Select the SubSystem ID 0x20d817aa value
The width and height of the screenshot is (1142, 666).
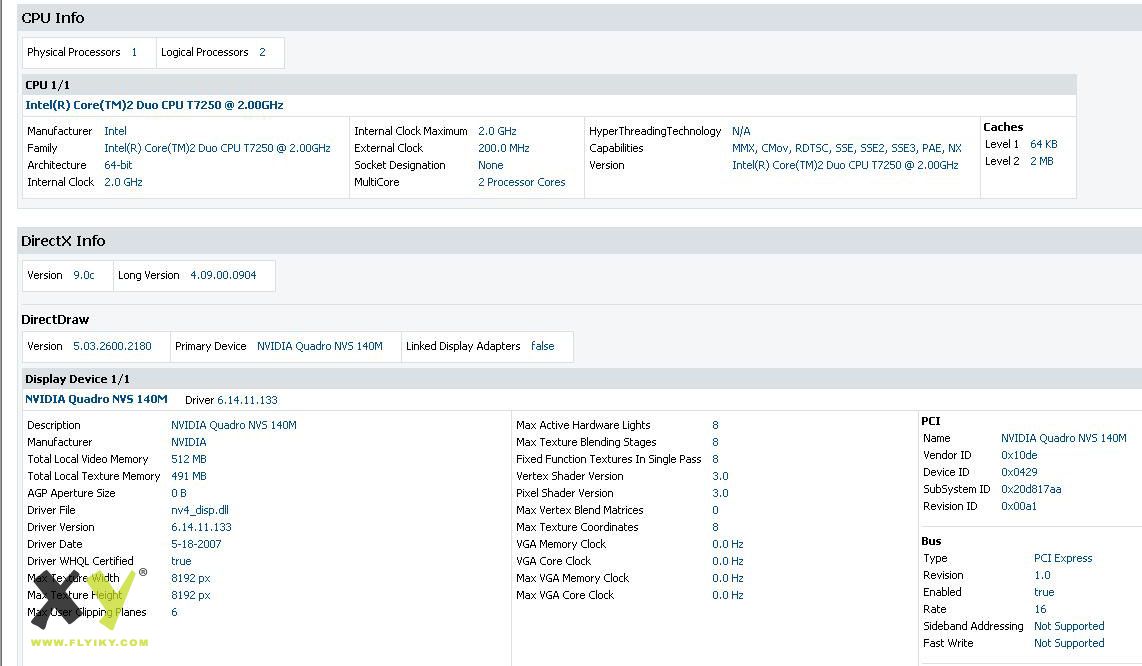(x=1031, y=489)
